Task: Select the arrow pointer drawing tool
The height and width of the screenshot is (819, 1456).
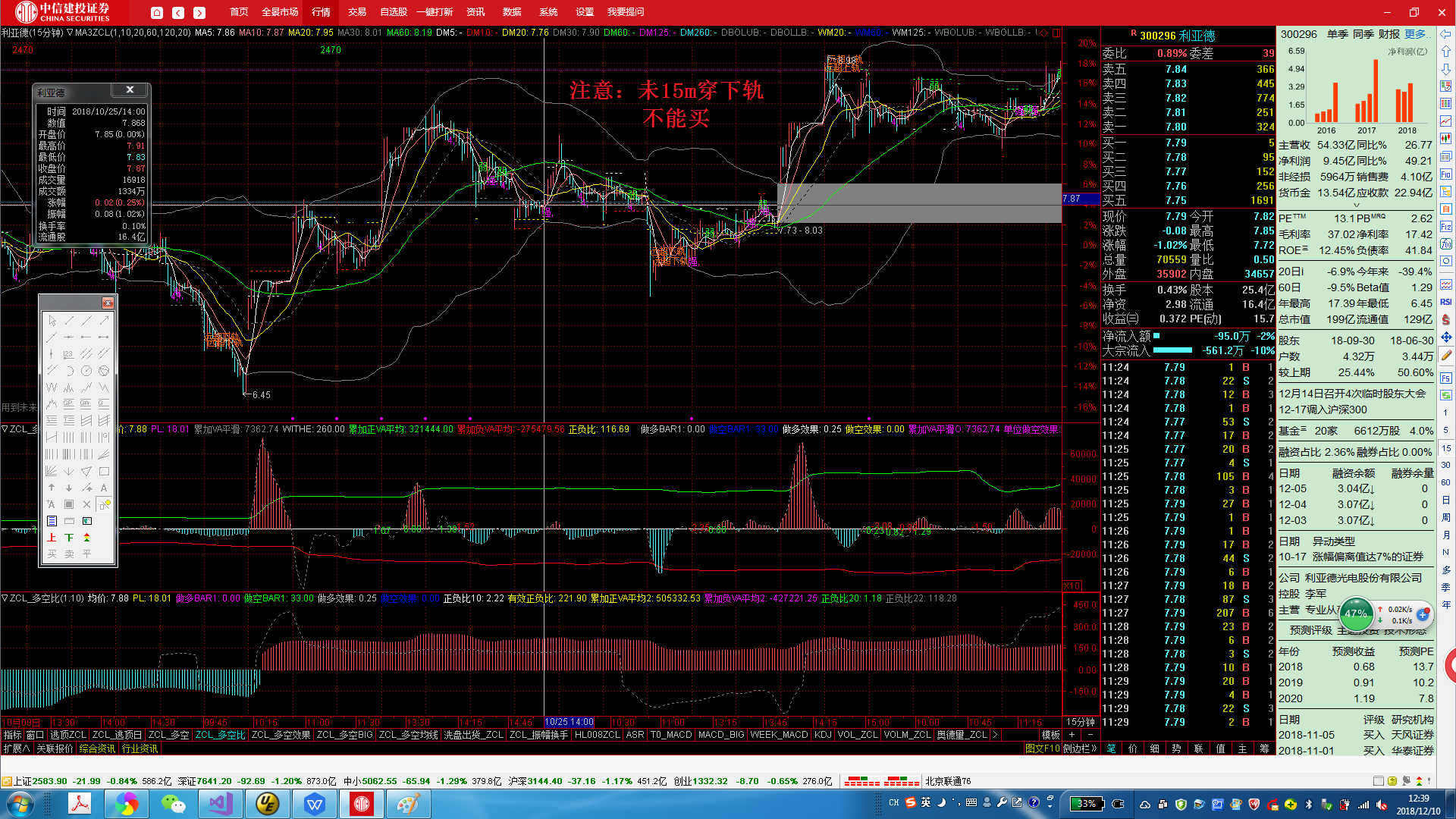Action: [52, 321]
